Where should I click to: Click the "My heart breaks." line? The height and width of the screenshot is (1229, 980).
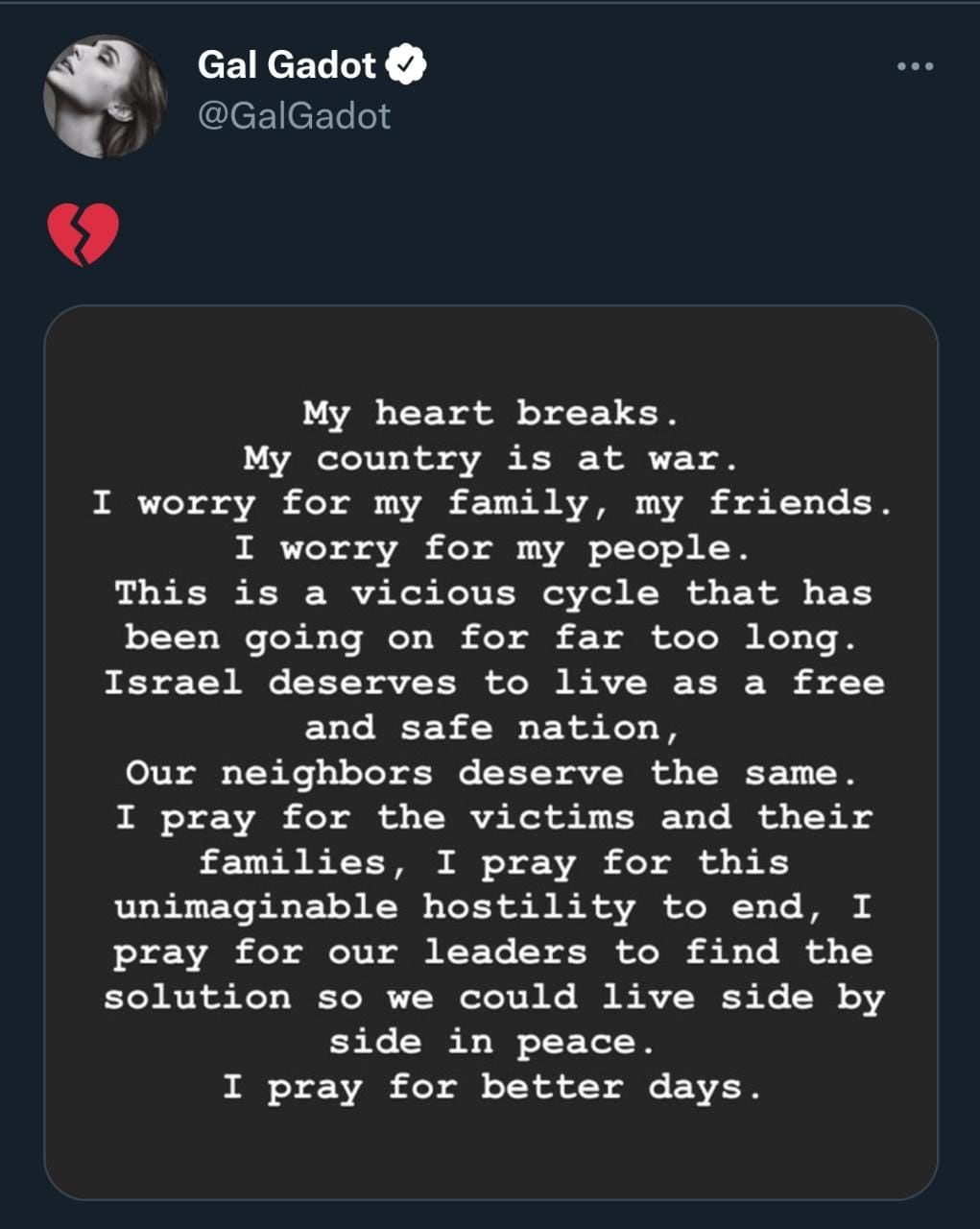491,413
